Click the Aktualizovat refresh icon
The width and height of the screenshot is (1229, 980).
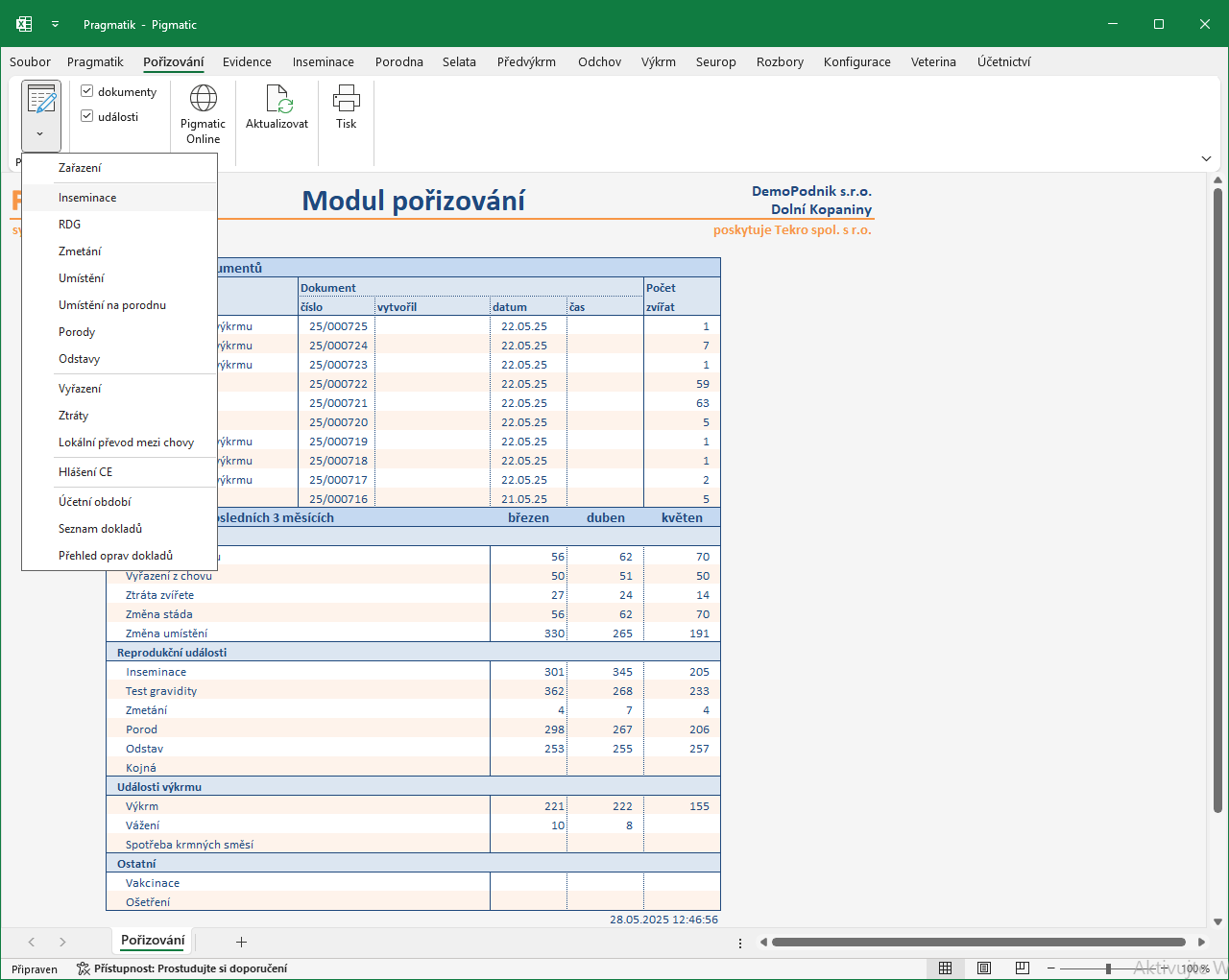pos(277,98)
